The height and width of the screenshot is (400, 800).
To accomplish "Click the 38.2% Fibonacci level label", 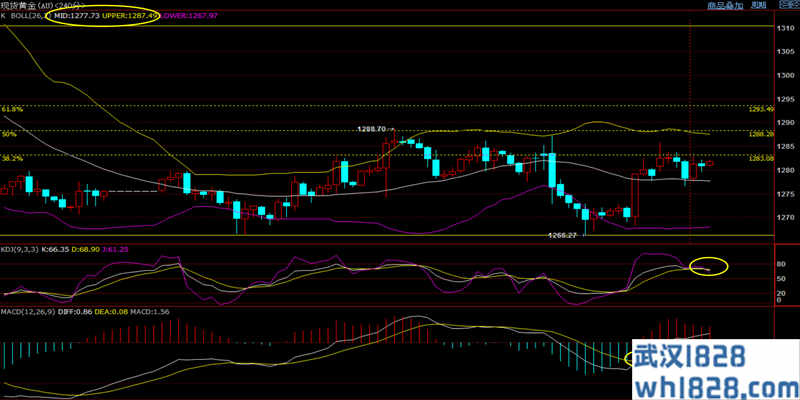I will (13, 157).
